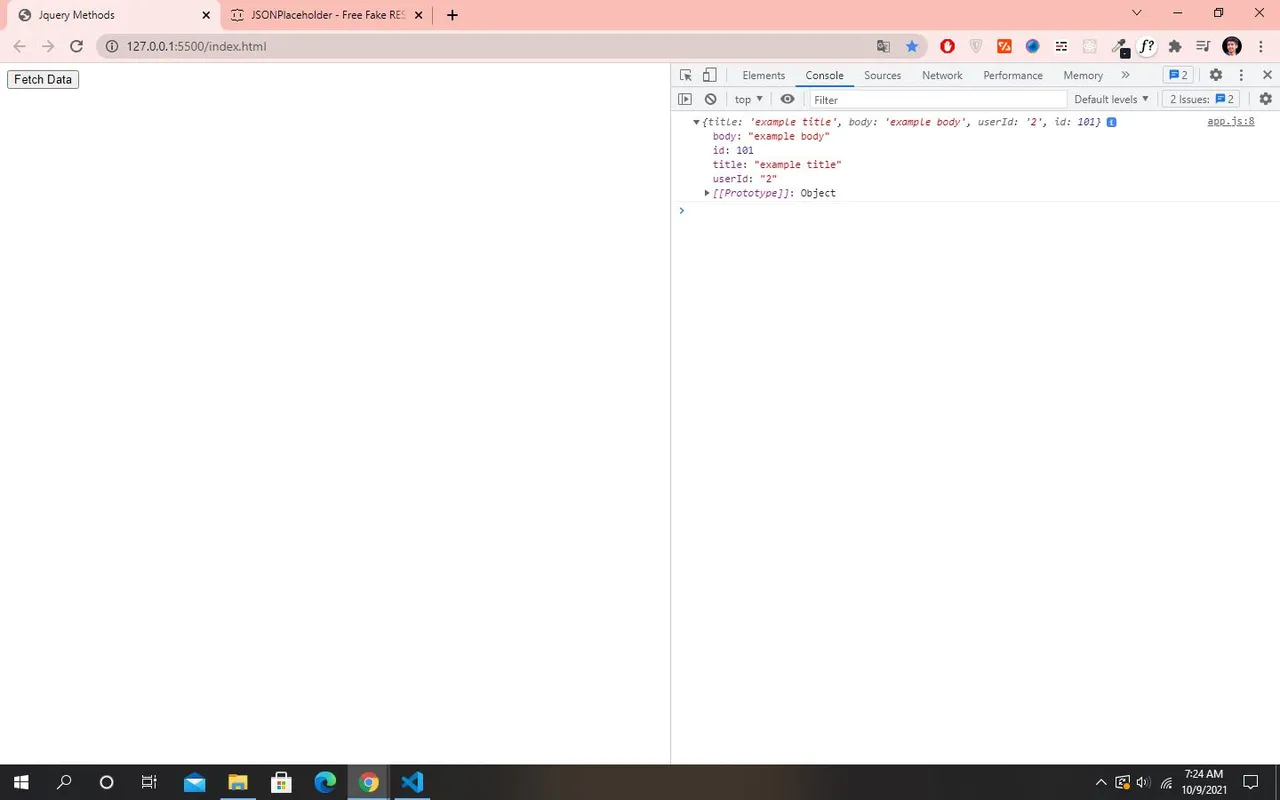Switch to the Console tab
This screenshot has width=1280, height=800.
[825, 75]
